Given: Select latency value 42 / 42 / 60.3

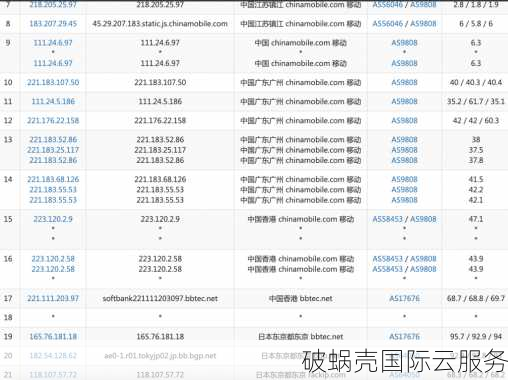Looking at the screenshot, I should point(476,121).
